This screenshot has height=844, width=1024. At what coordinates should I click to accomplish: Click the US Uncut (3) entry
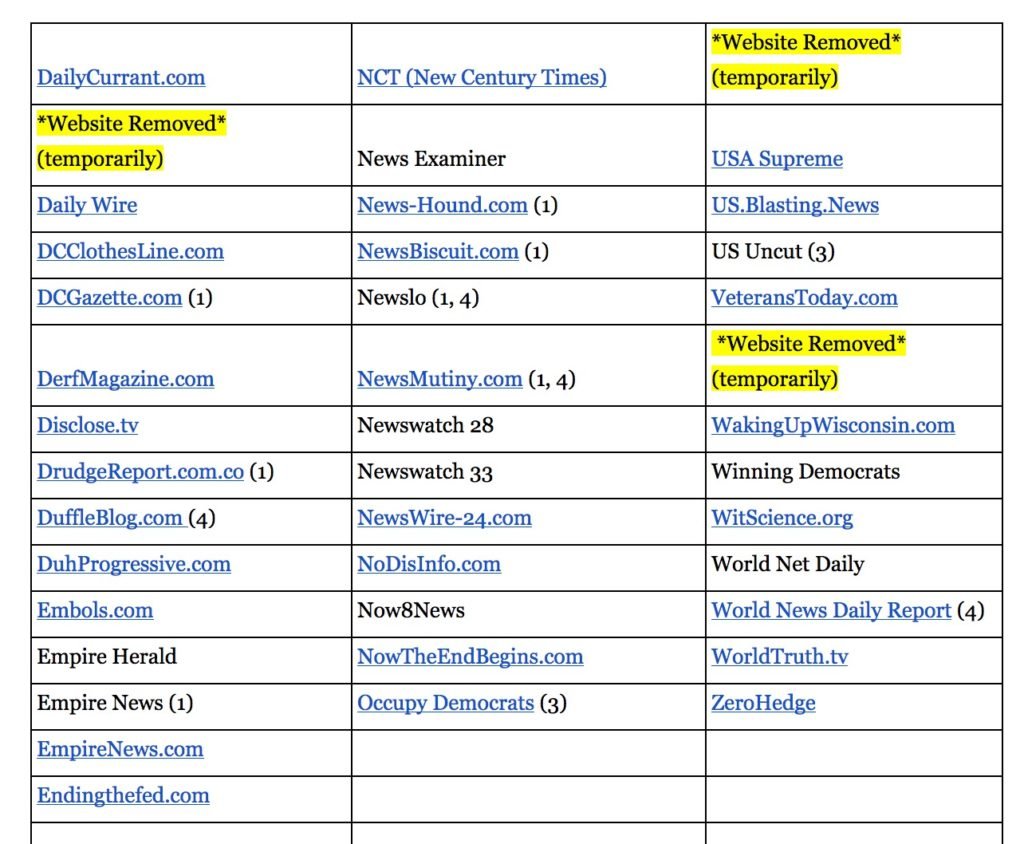click(773, 252)
